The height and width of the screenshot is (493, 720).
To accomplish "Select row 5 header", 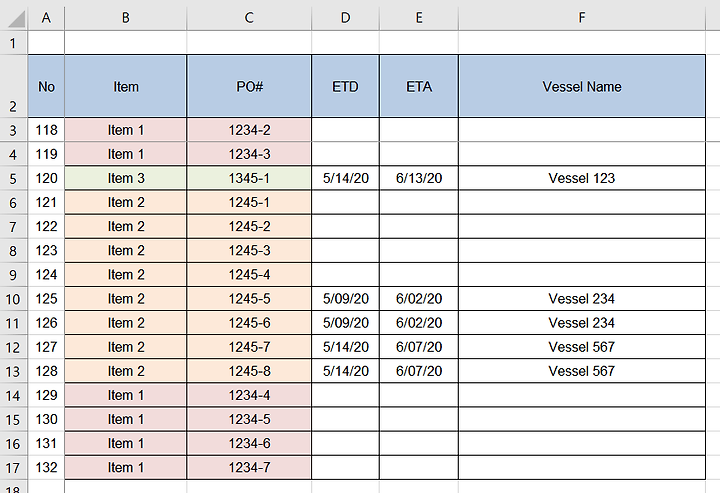I will (x=13, y=178).
